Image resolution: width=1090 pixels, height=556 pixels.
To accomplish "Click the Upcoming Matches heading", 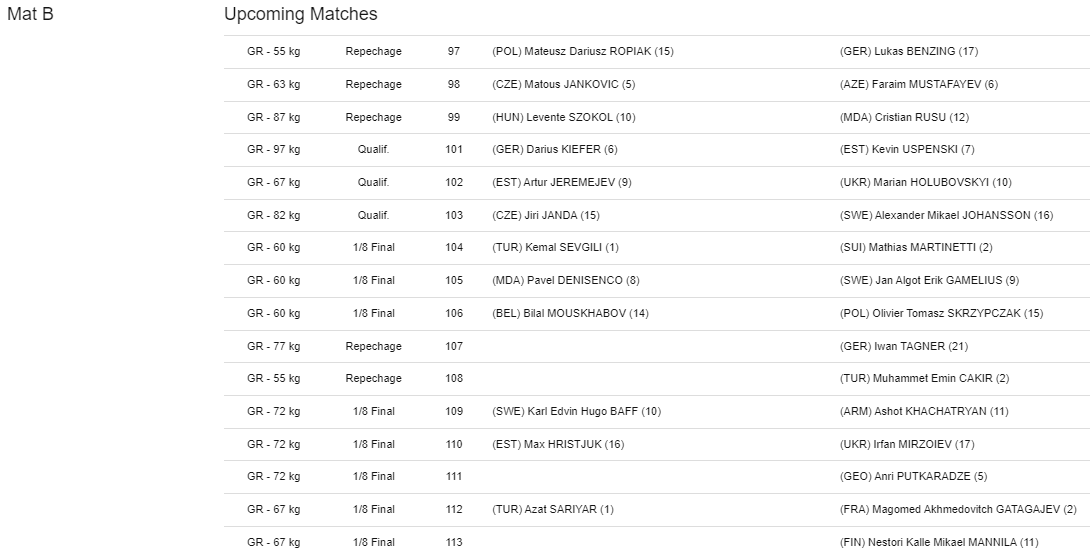I will pyautogui.click(x=300, y=14).
